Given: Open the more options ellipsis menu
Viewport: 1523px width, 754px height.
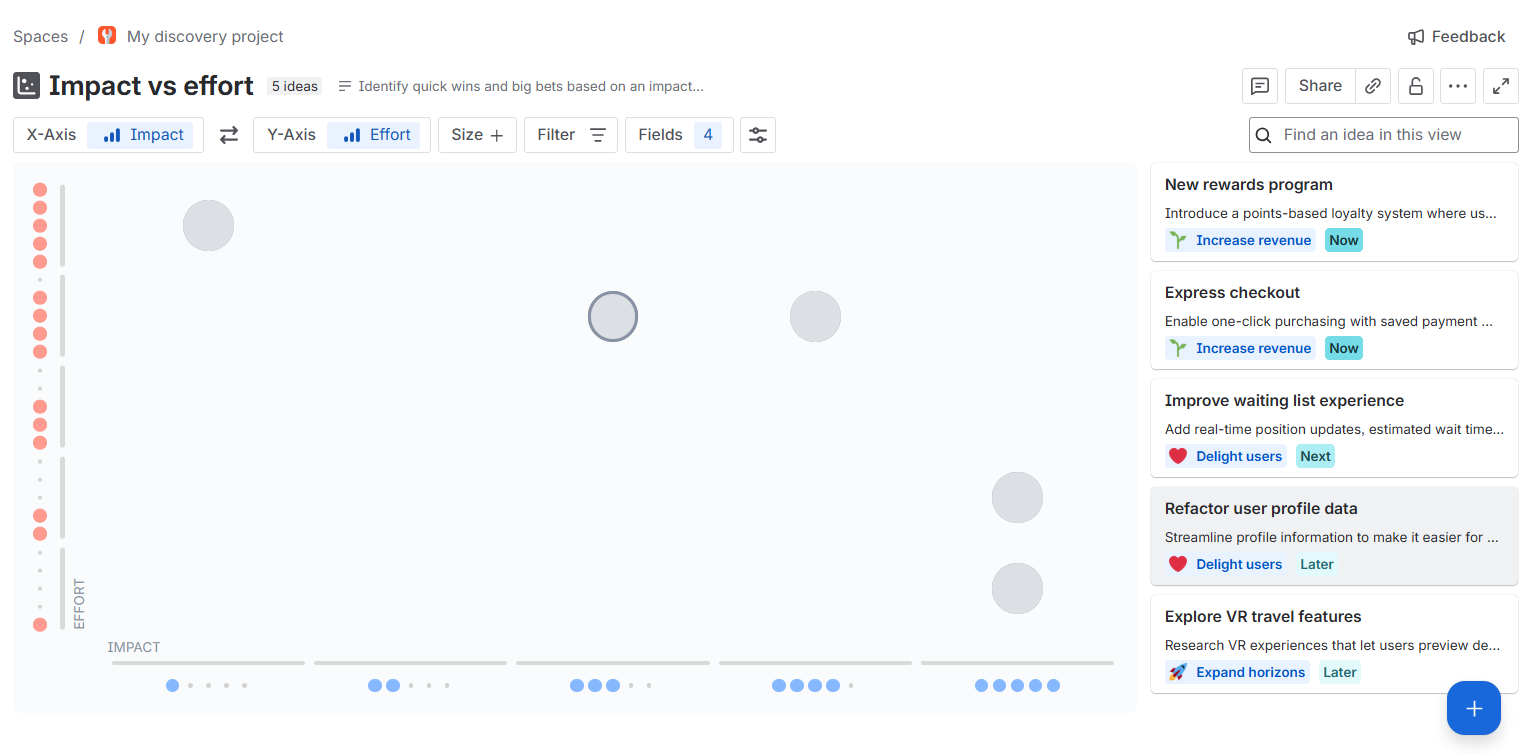Looking at the screenshot, I should [1457, 85].
